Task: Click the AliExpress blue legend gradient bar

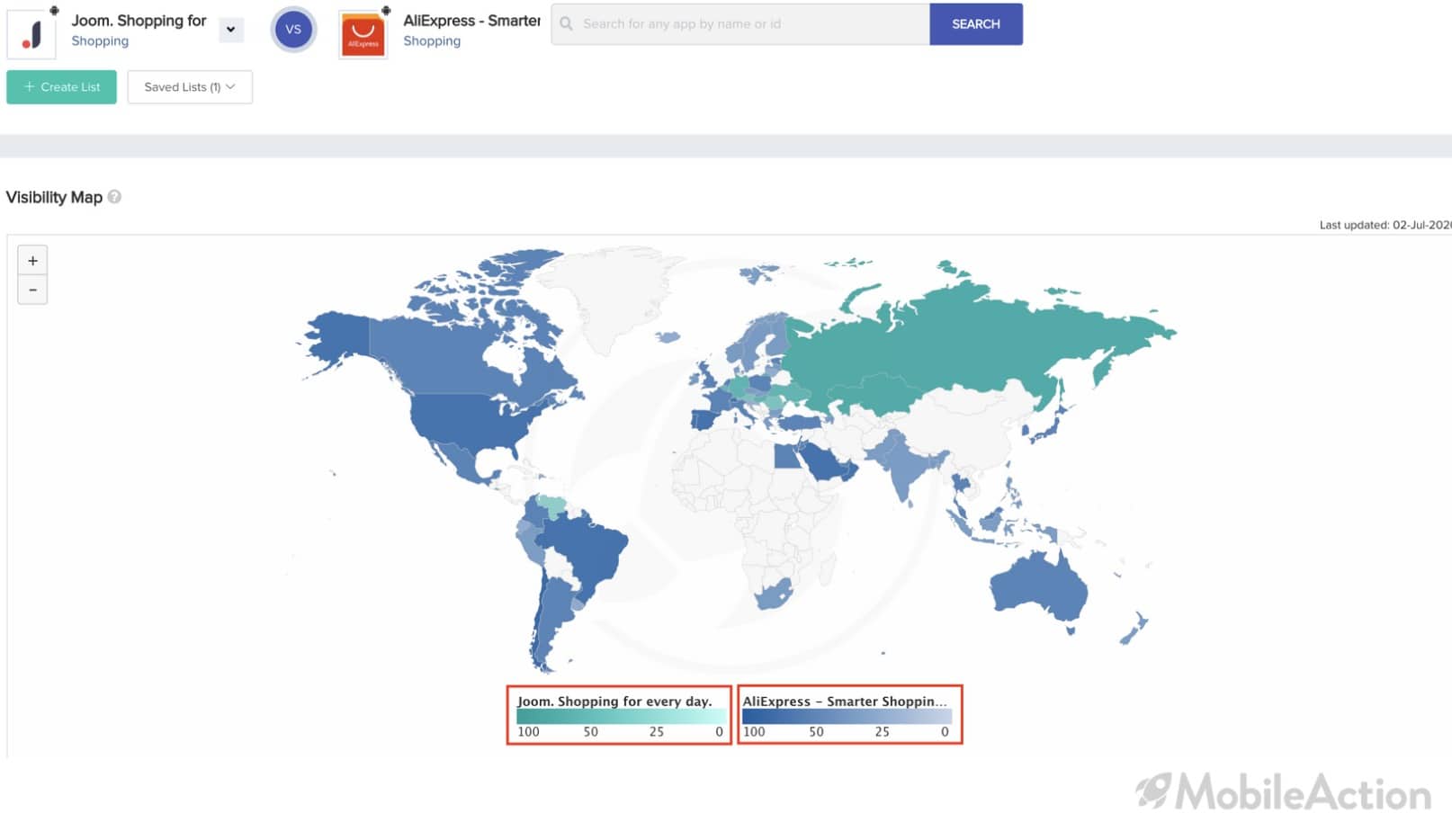Action: coord(847,717)
